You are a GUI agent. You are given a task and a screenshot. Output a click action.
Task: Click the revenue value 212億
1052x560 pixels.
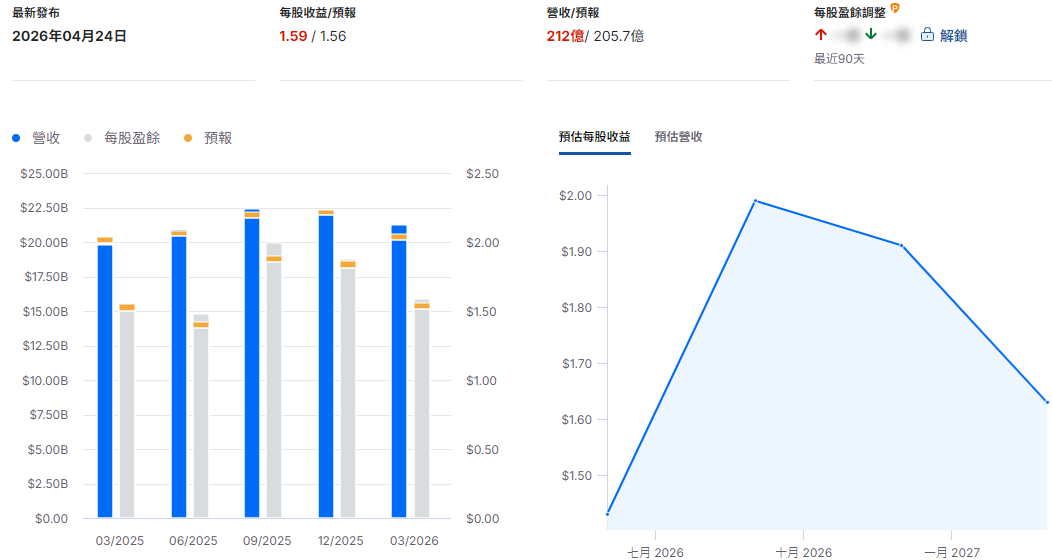click(565, 36)
